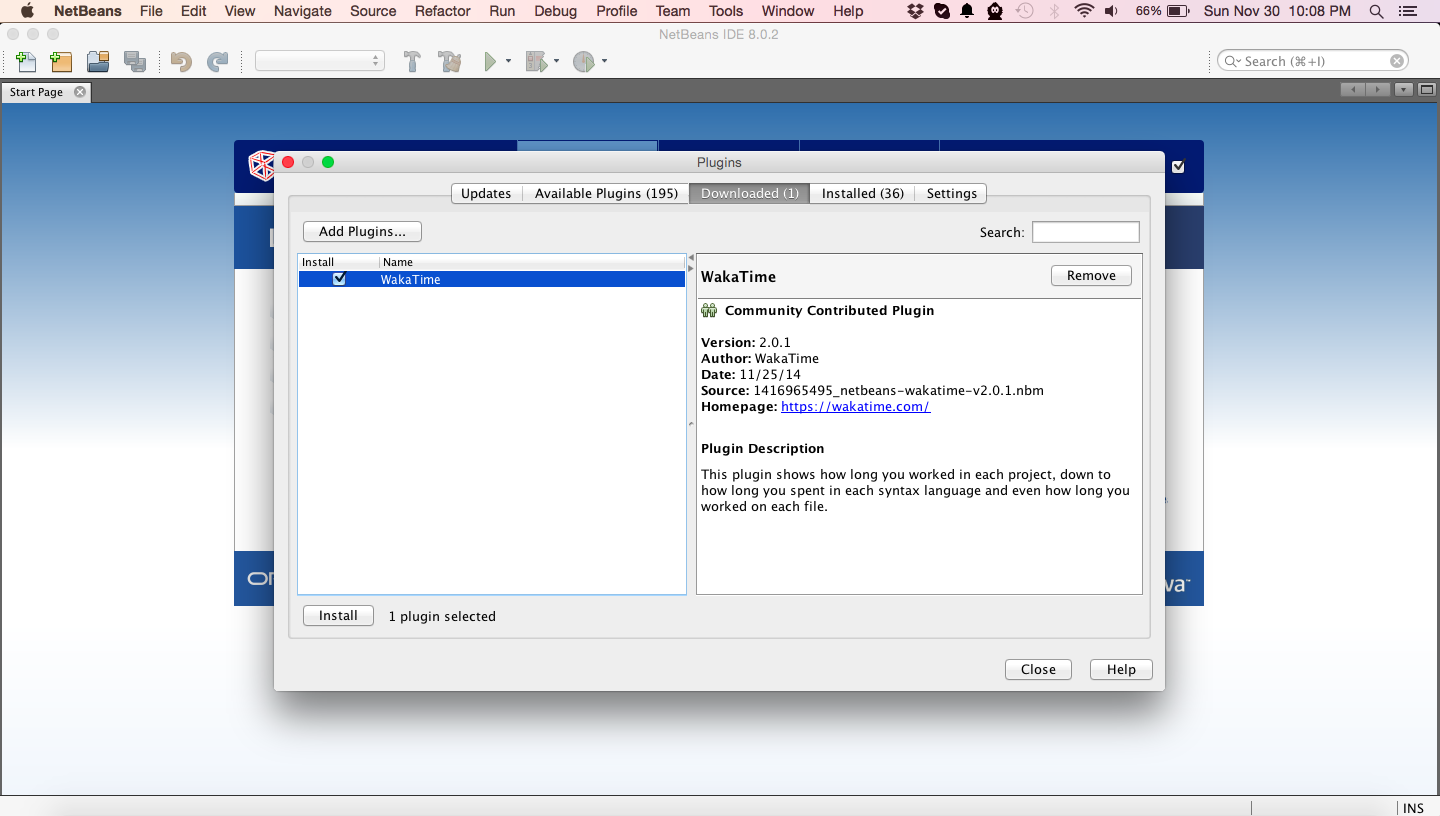Click the Undo arrow in the toolbar
This screenshot has height=816, width=1440.
point(181,61)
